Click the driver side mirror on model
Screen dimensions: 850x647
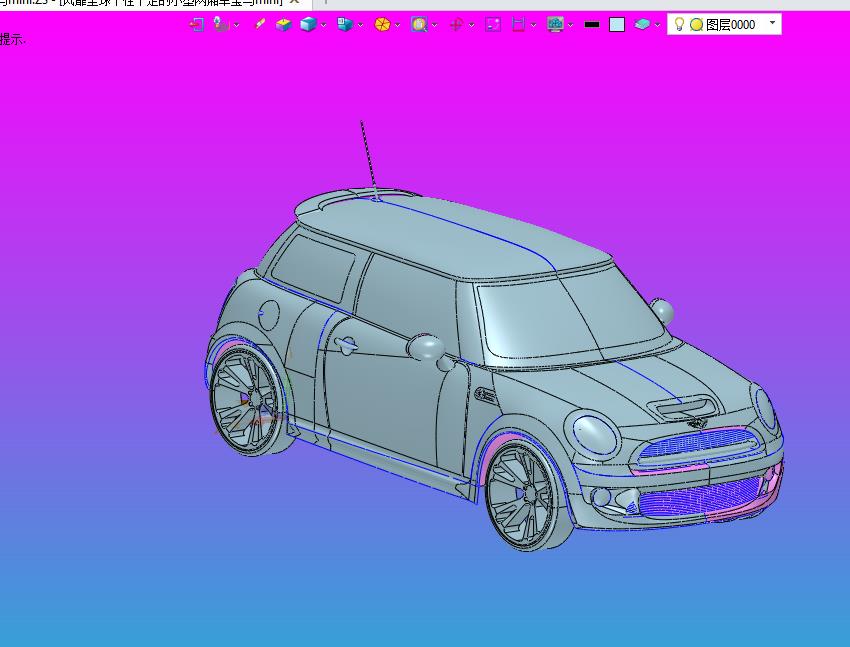coord(427,347)
